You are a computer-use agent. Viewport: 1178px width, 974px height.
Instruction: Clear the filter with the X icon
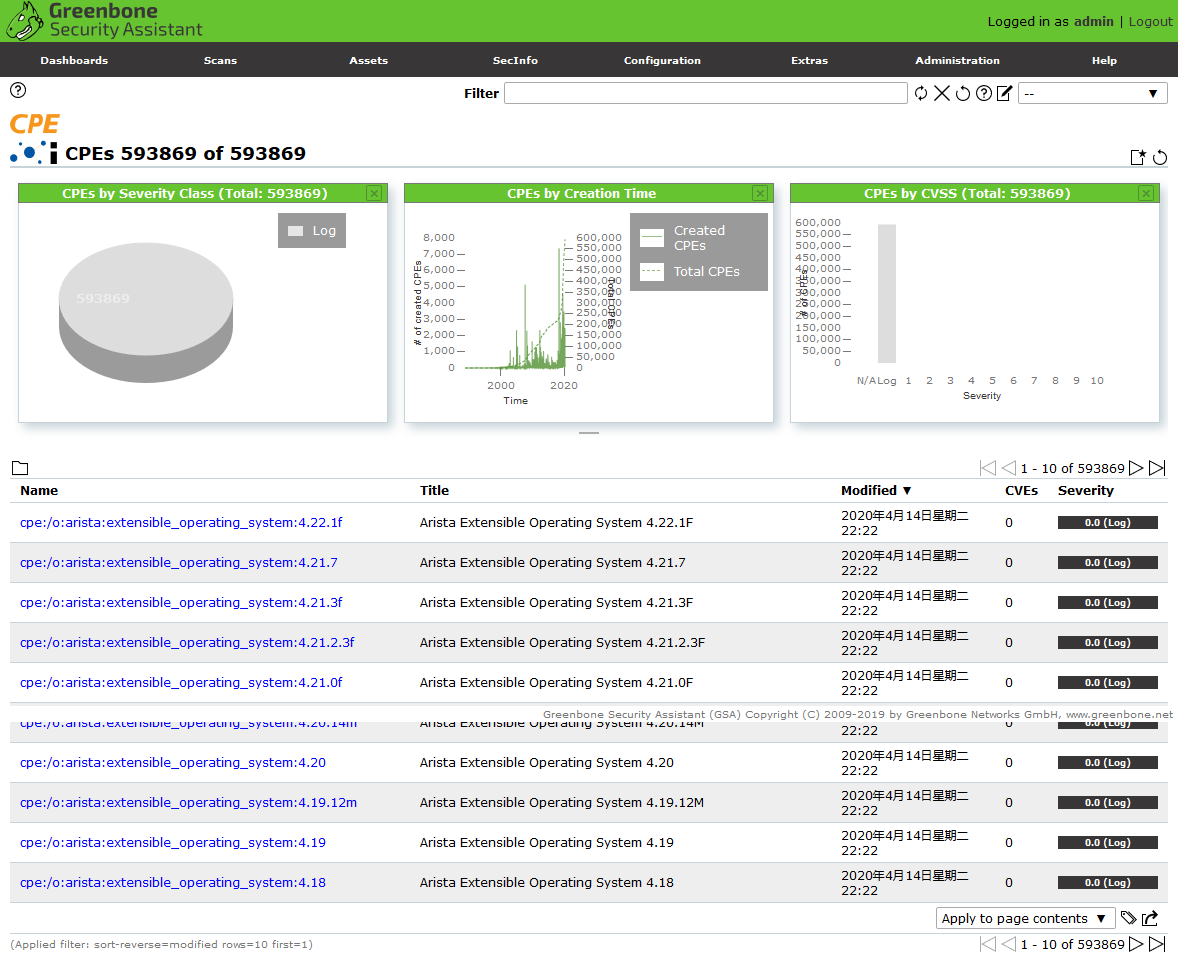point(941,93)
